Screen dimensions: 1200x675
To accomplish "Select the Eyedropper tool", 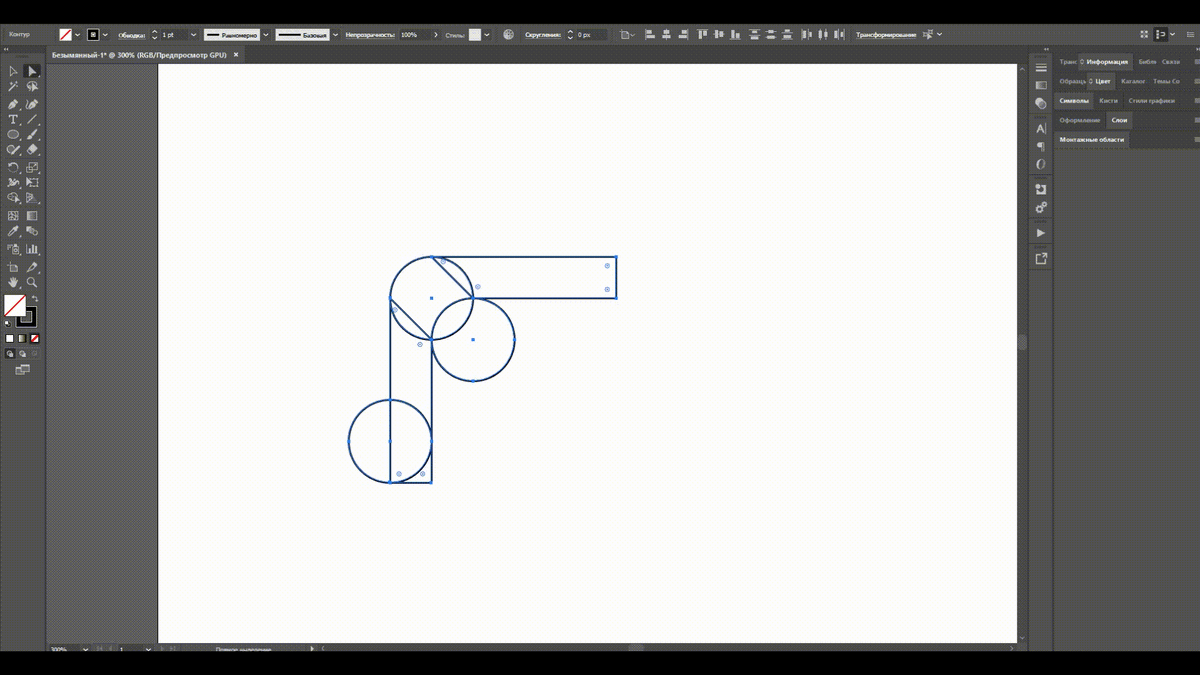I will pyautogui.click(x=13, y=231).
